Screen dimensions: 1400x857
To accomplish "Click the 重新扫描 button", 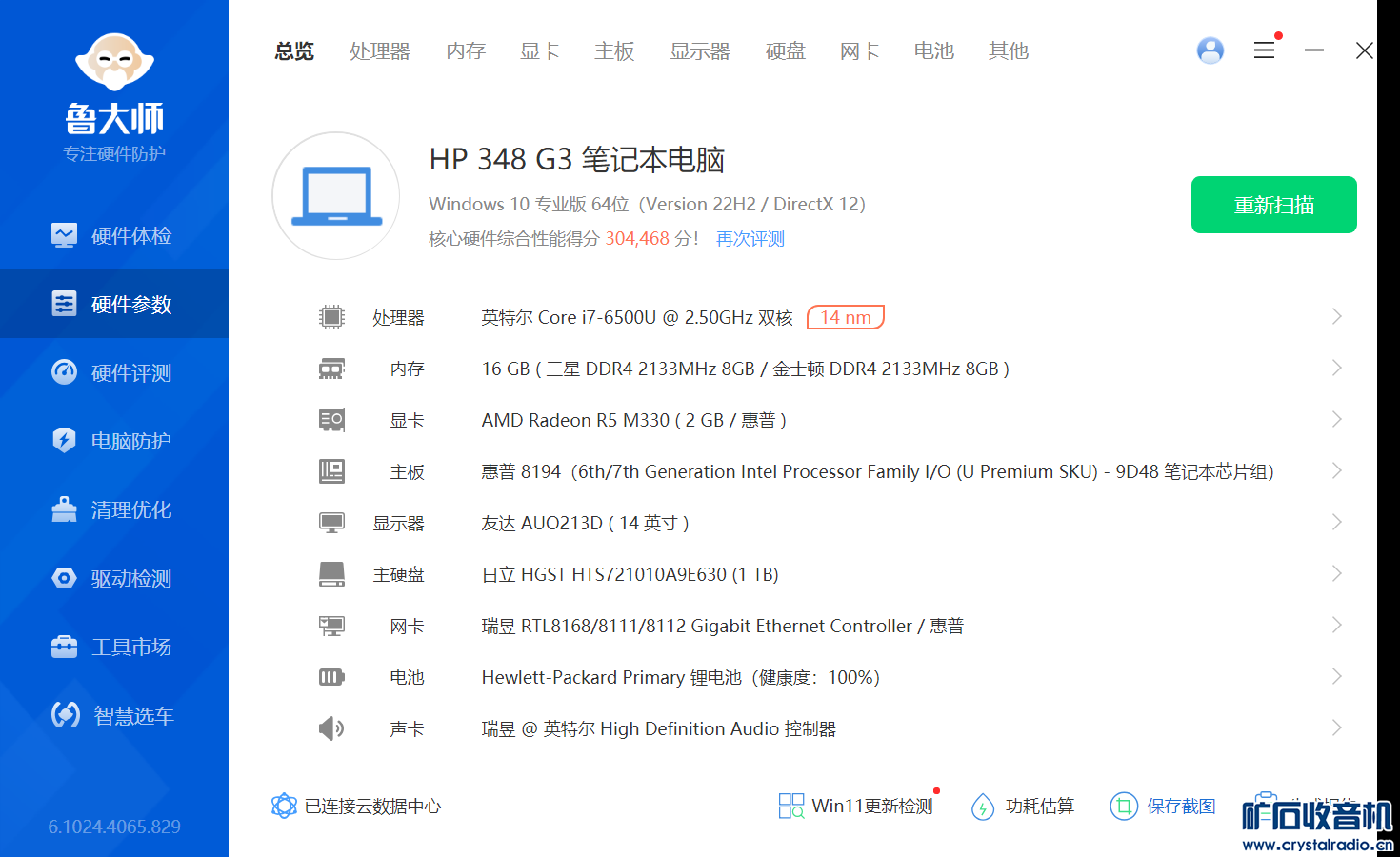I will (1274, 205).
